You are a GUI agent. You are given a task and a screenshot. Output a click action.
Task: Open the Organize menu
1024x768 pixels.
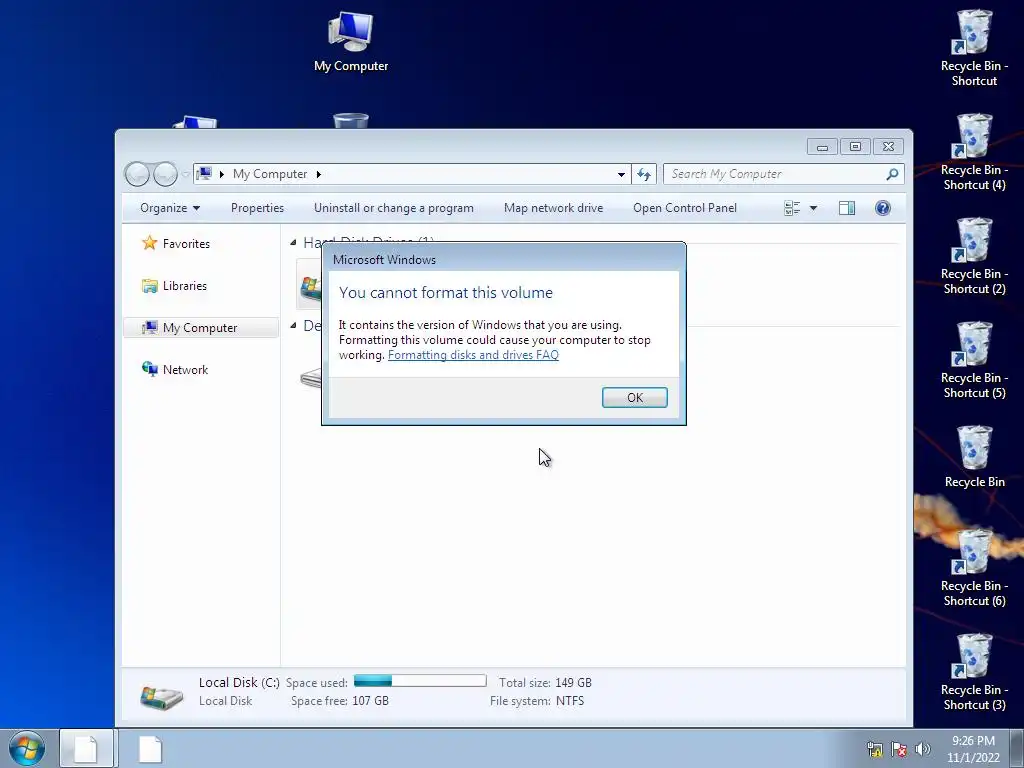pyautogui.click(x=170, y=208)
